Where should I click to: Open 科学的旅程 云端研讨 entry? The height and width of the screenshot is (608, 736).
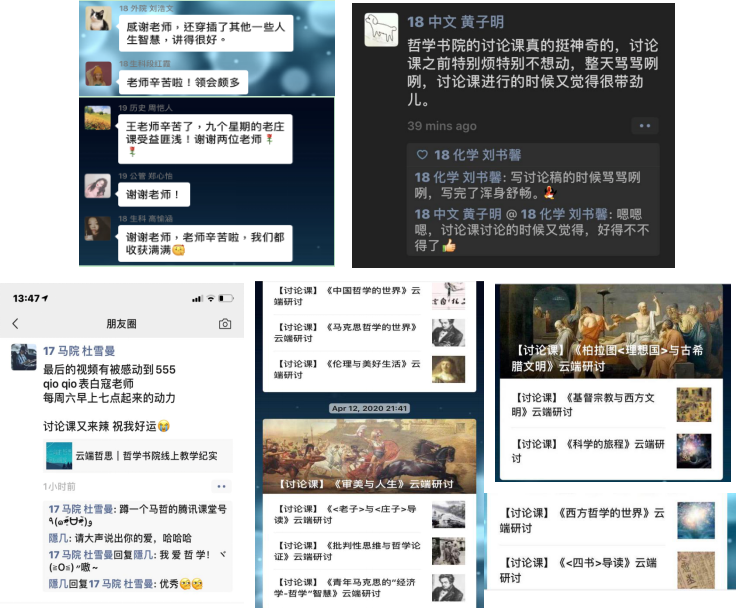[612, 451]
